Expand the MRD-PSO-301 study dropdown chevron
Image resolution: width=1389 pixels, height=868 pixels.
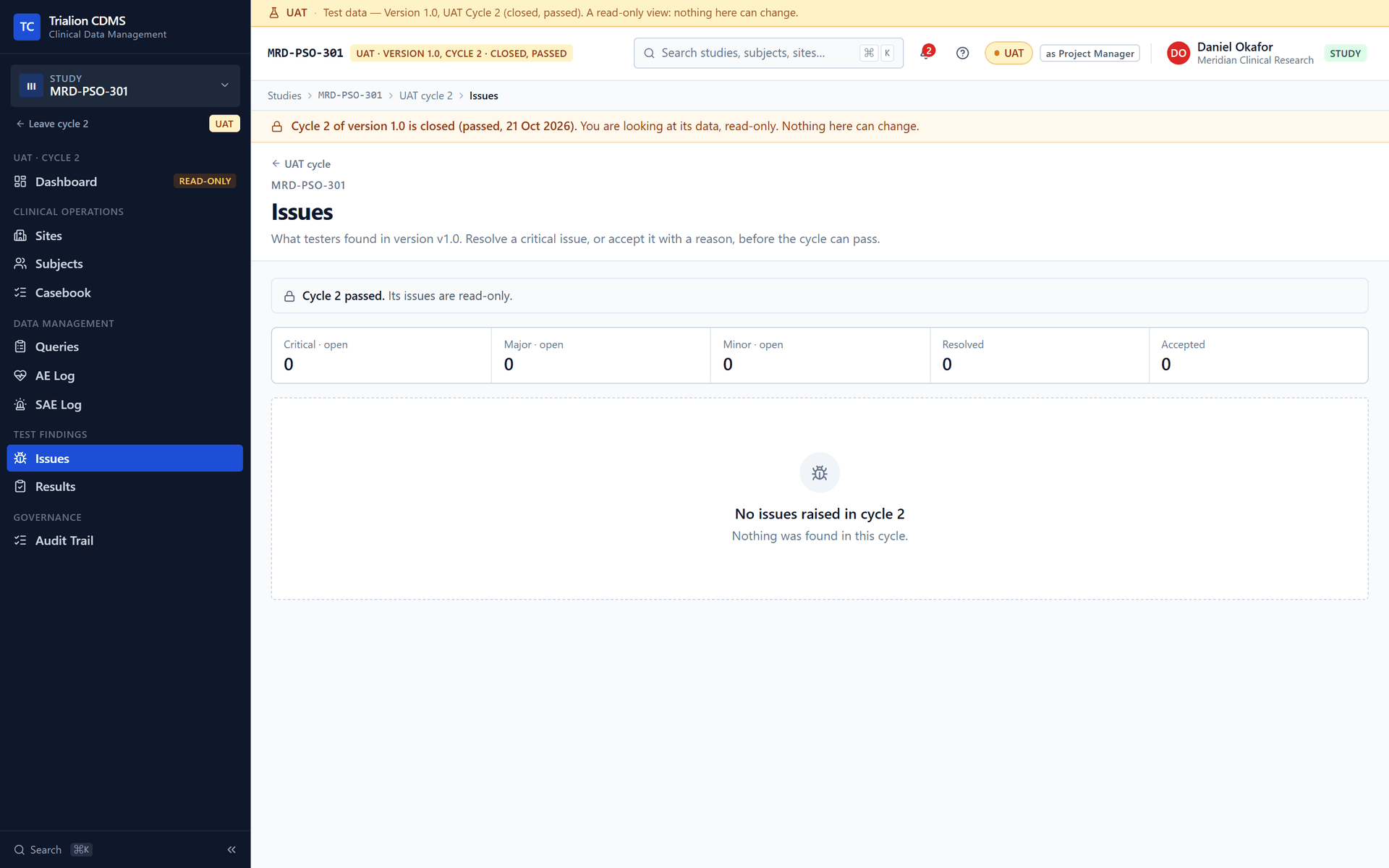pyautogui.click(x=225, y=85)
